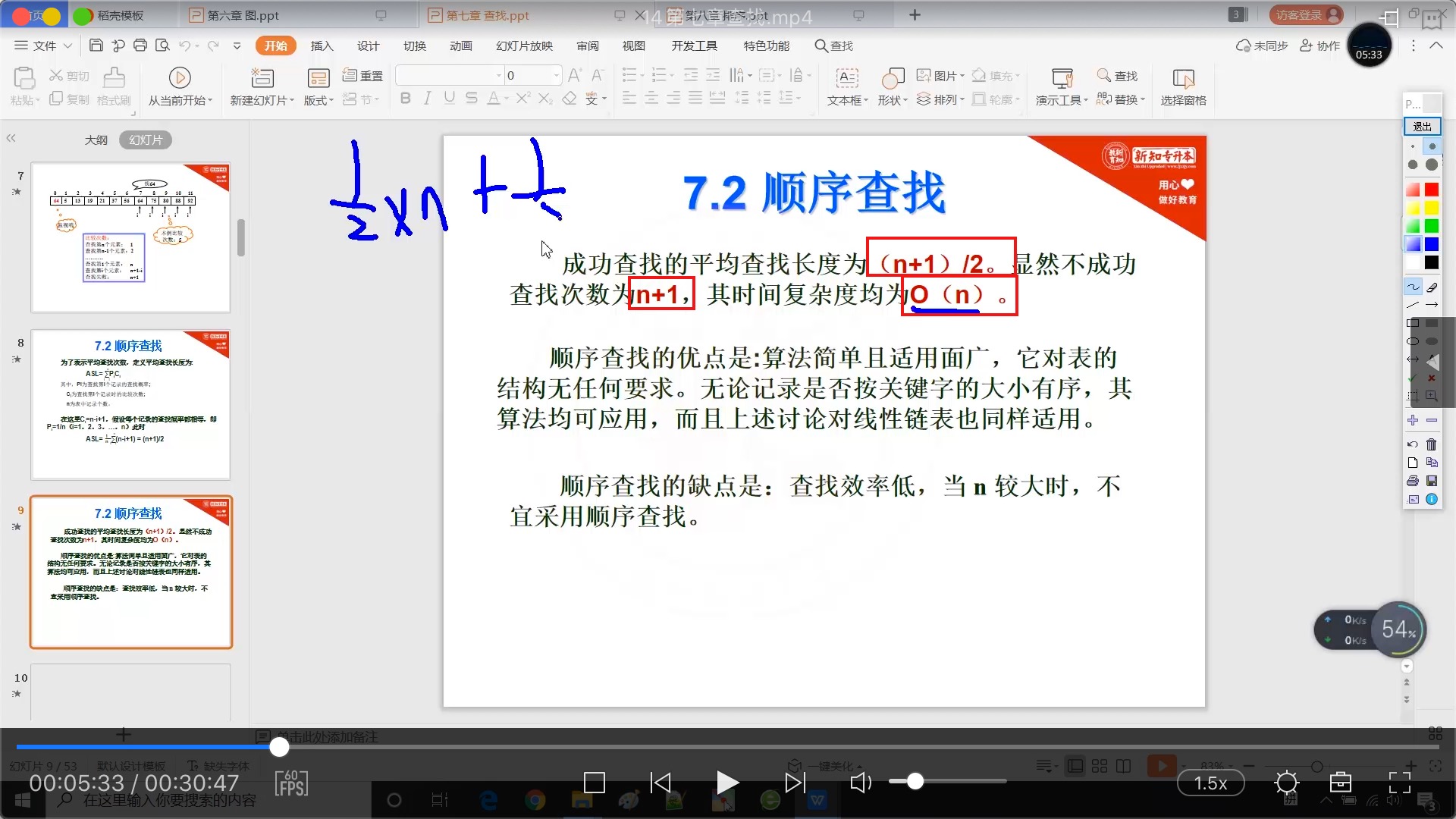Viewport: 1456px width, 819px height.
Task: Switch panel to Outline (大纲) view
Action: pyautogui.click(x=96, y=140)
